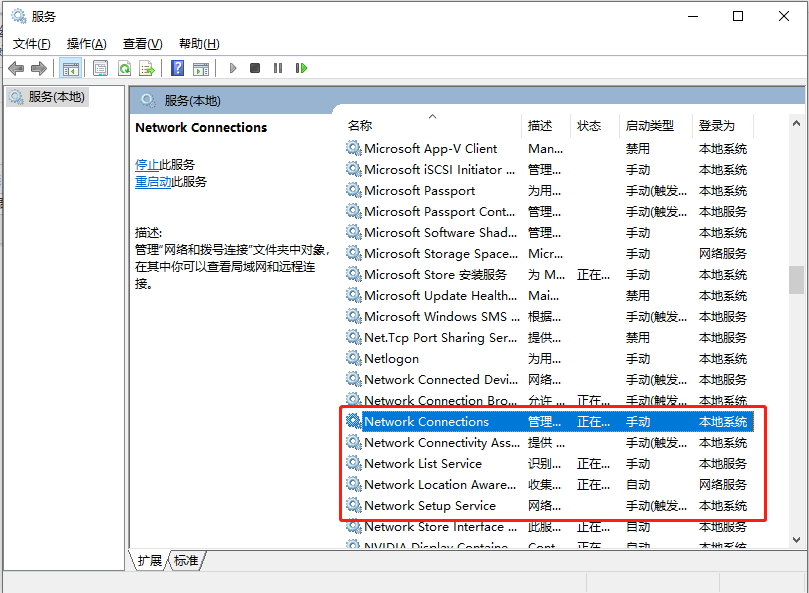
Task: Select Microsoft Windows SMS service row
Action: point(549,316)
